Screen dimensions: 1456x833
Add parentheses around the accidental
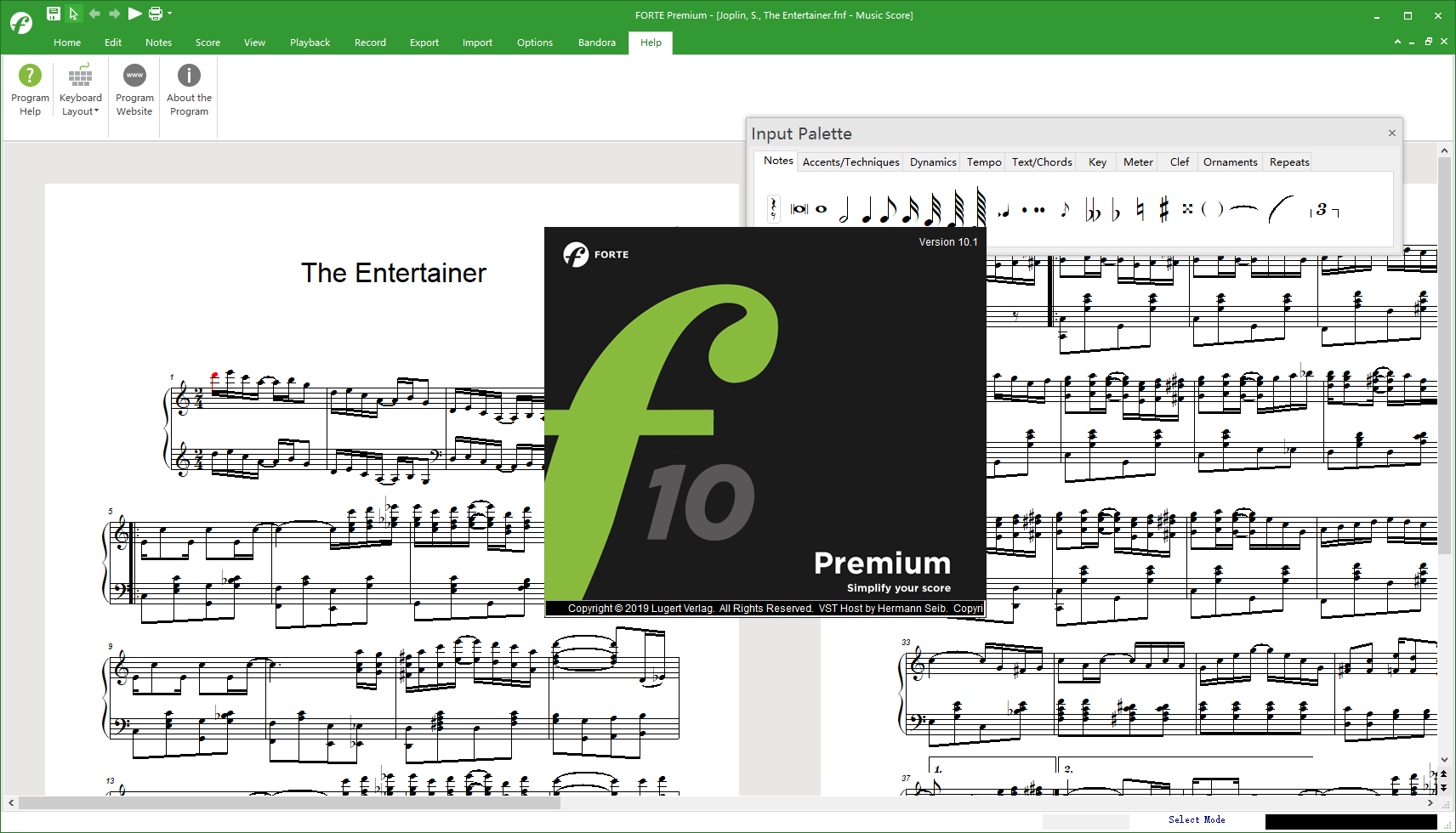1212,209
